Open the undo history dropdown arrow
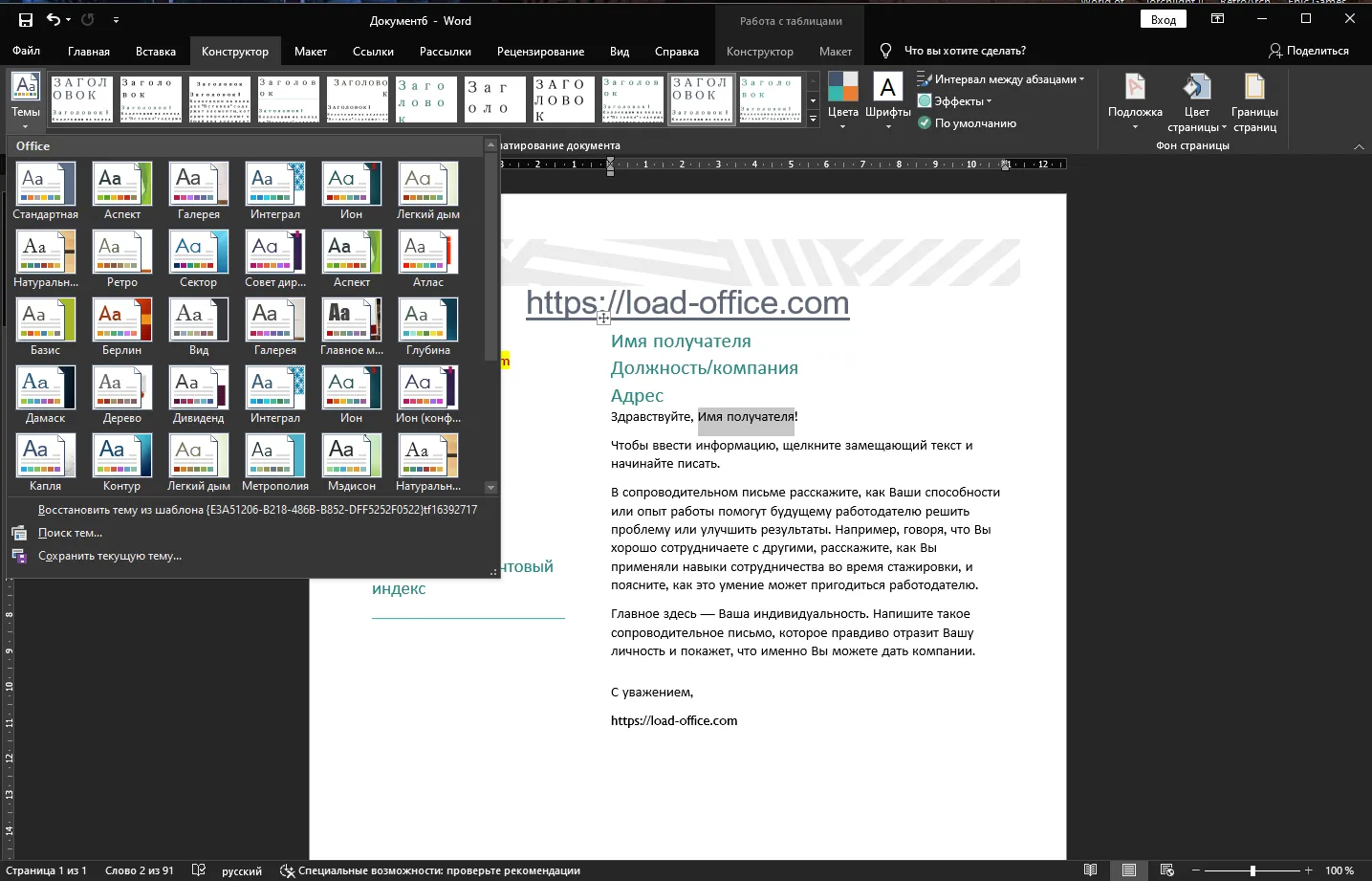1372x881 pixels. 69,20
